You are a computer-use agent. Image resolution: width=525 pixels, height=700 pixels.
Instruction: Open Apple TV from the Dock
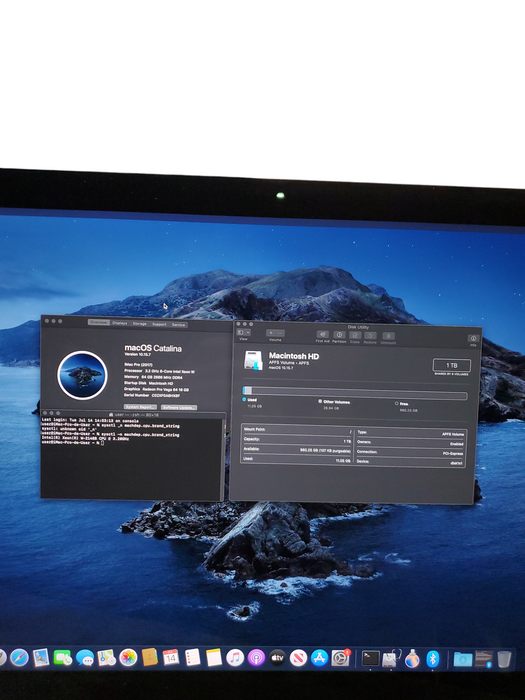[277, 658]
